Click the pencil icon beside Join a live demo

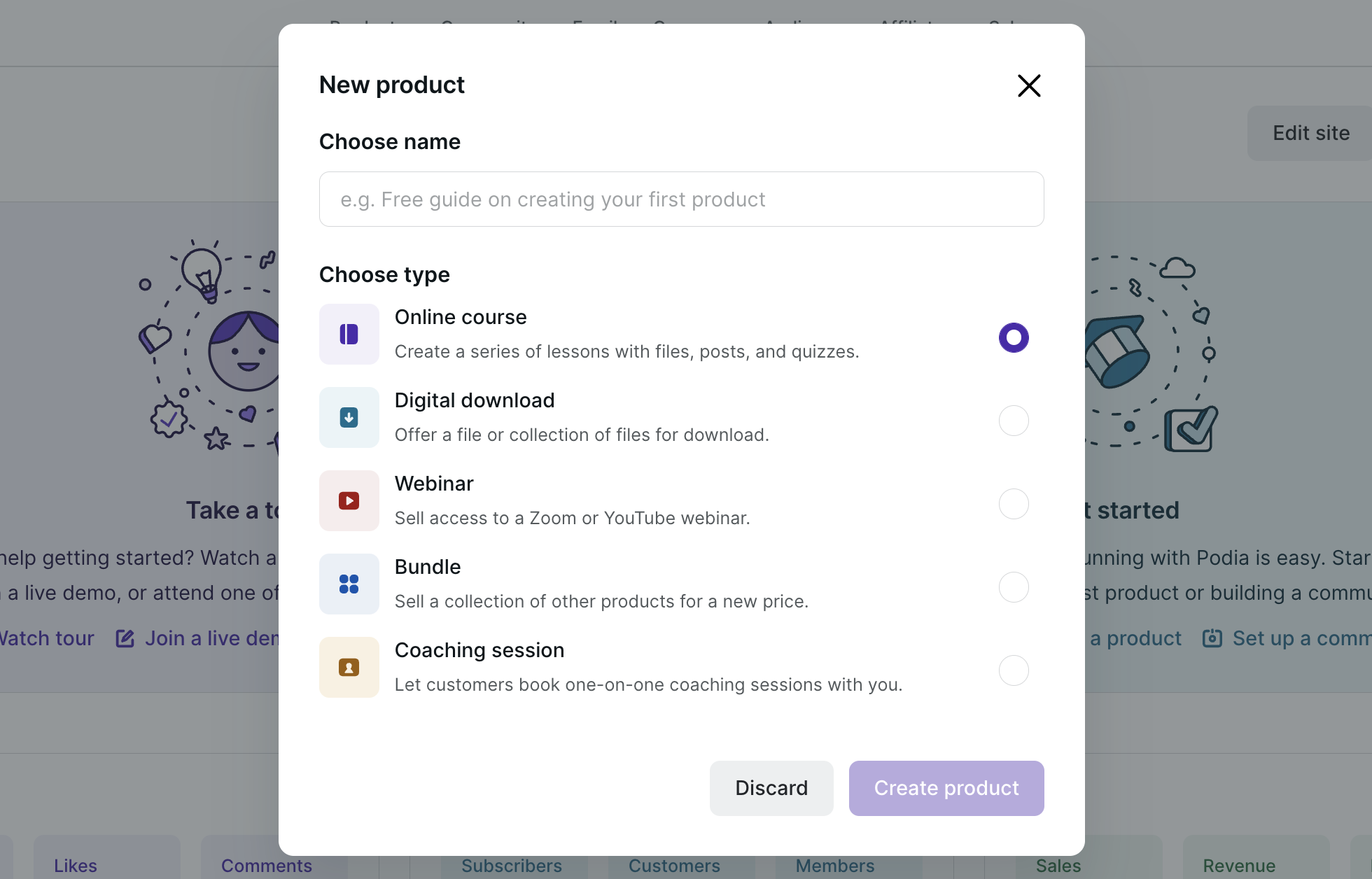[x=125, y=638]
